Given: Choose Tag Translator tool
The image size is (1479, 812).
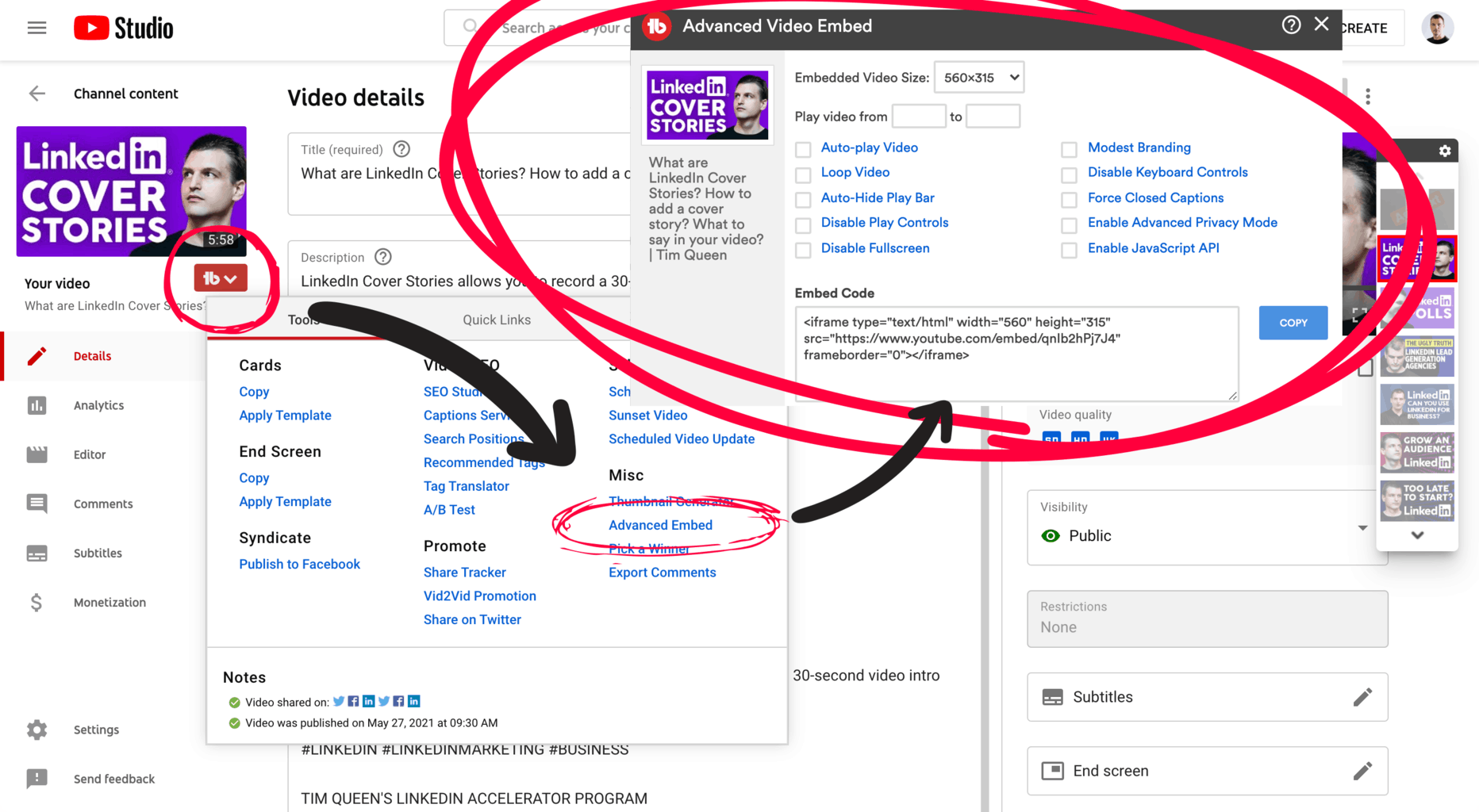Looking at the screenshot, I should click(466, 486).
